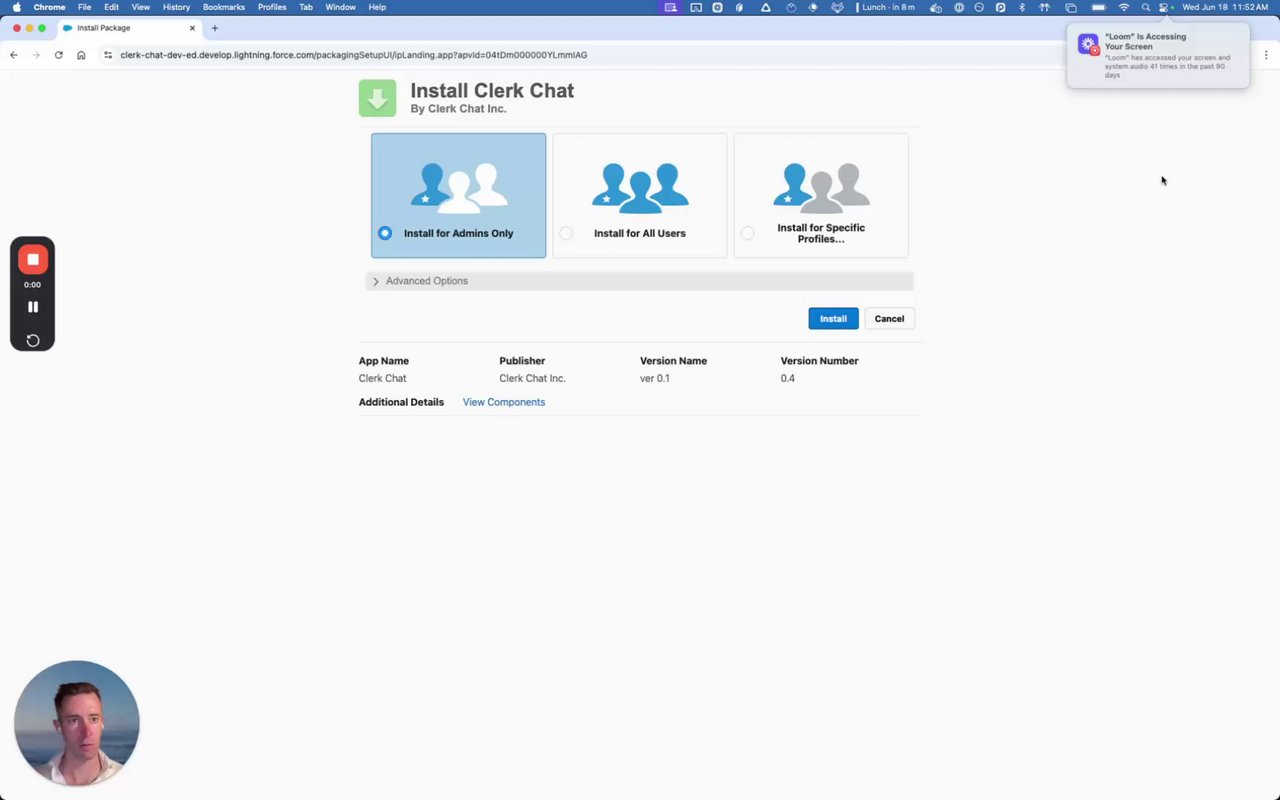This screenshot has width=1280, height=800.
Task: Open the Apple menu
Action: (x=16, y=7)
